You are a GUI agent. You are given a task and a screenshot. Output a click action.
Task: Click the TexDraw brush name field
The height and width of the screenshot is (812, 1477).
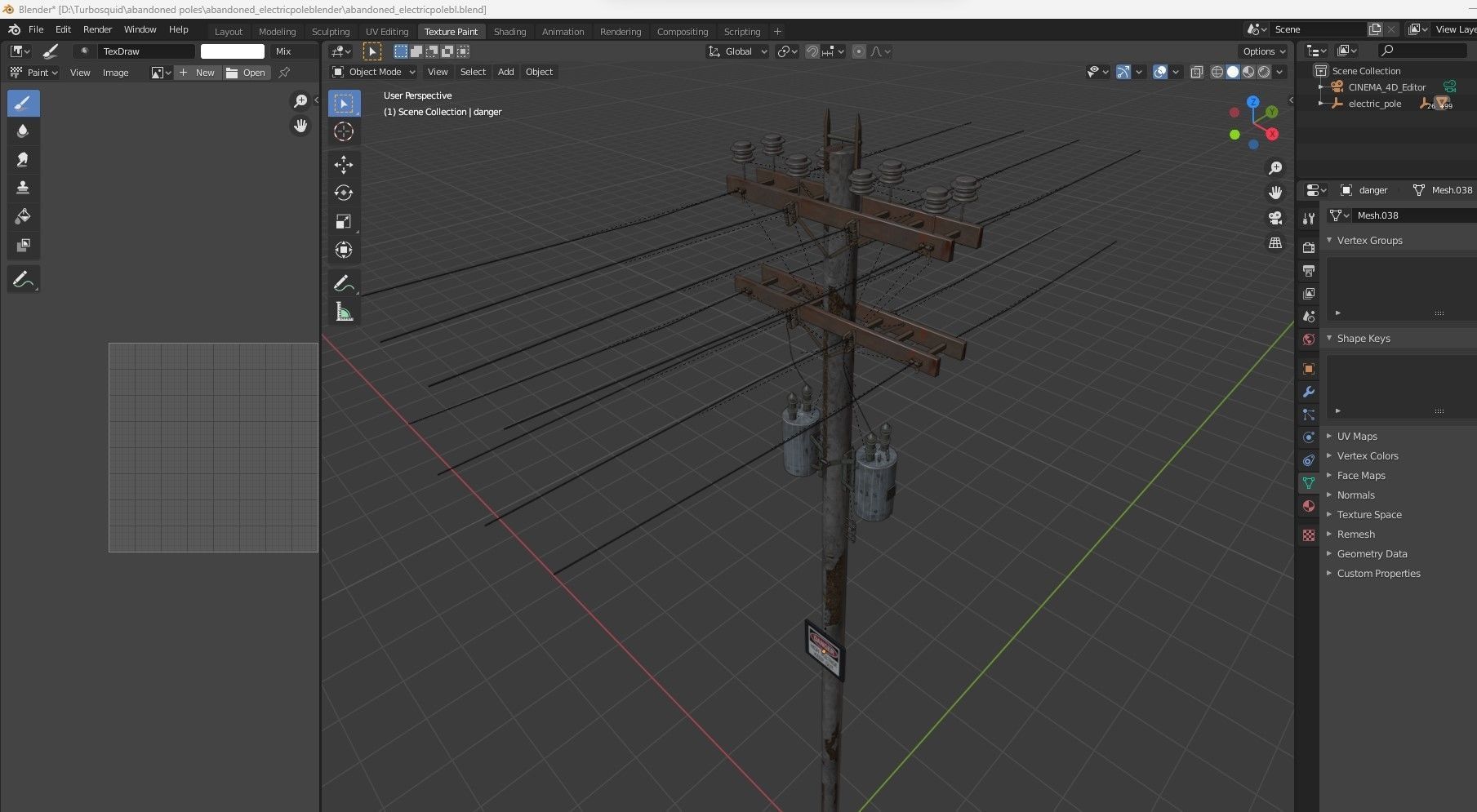[x=146, y=51]
